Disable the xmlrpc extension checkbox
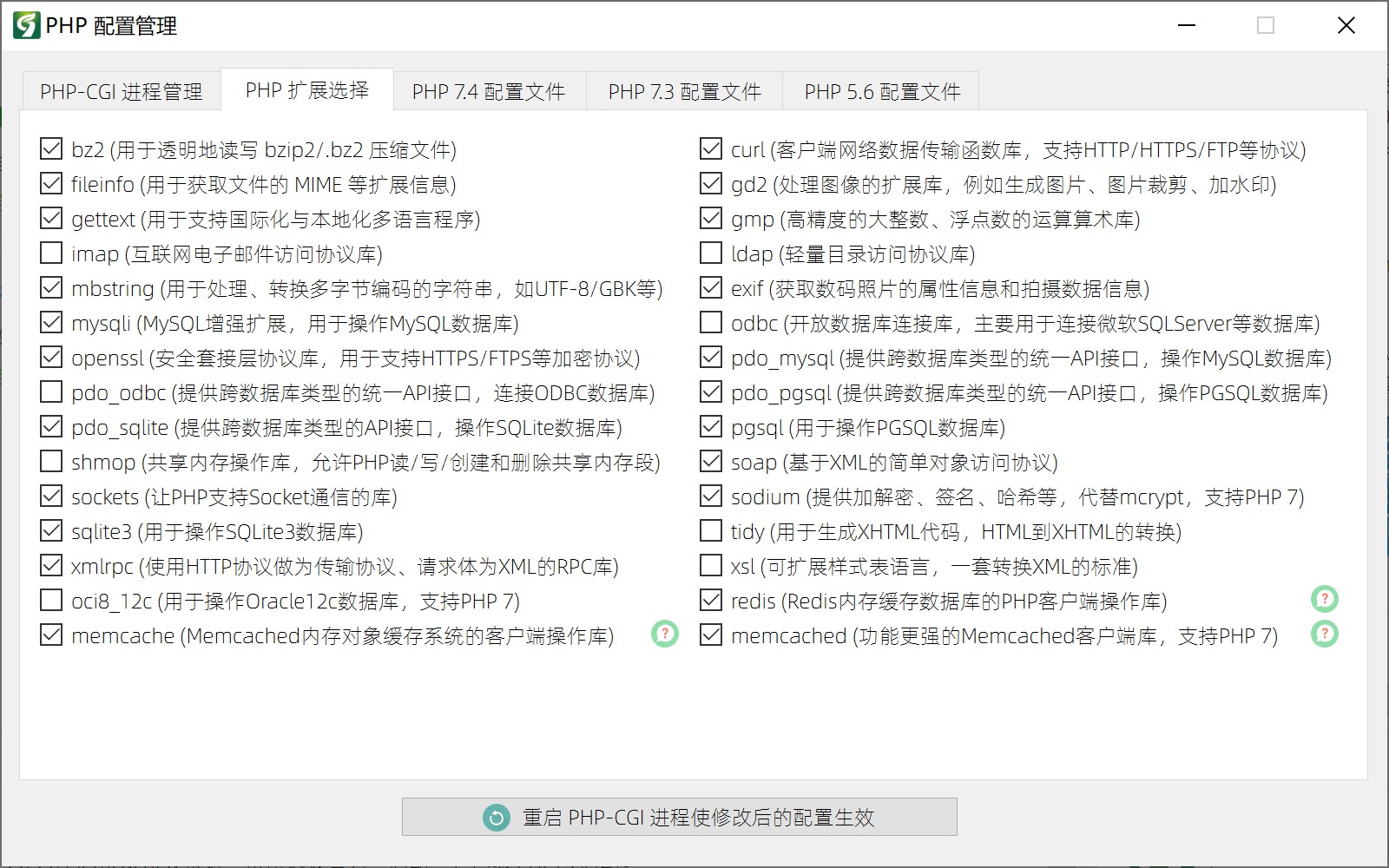1389x868 pixels. pos(51,566)
